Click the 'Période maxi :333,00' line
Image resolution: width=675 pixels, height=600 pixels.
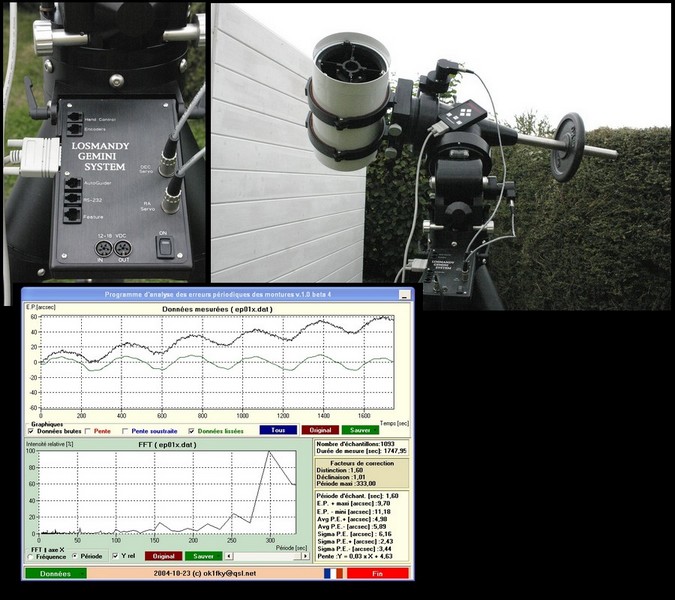tap(346, 483)
